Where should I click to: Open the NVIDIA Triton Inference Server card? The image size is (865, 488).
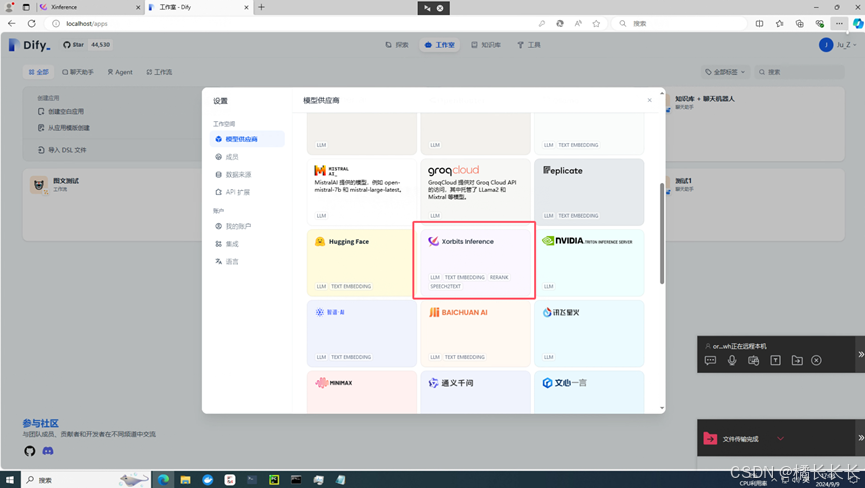(589, 262)
